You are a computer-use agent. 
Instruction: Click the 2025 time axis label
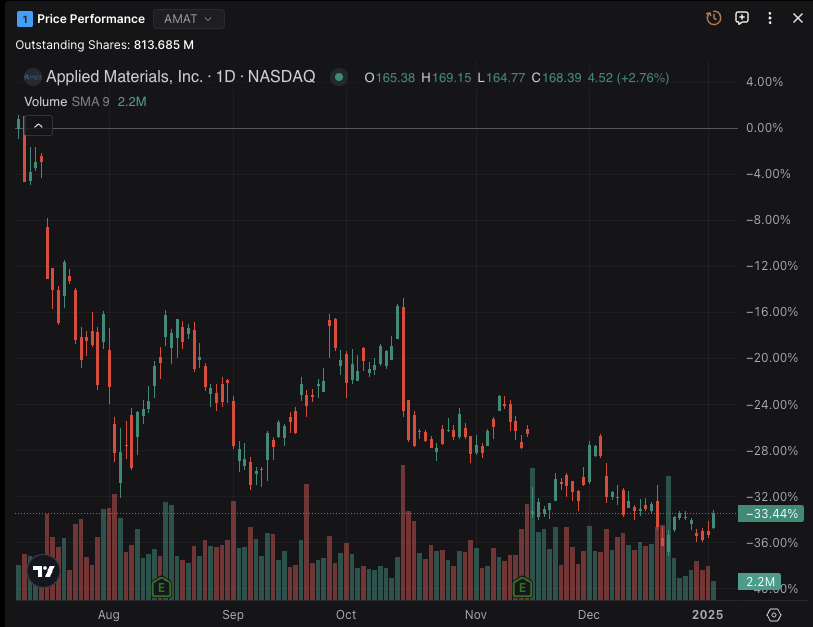coord(707,615)
